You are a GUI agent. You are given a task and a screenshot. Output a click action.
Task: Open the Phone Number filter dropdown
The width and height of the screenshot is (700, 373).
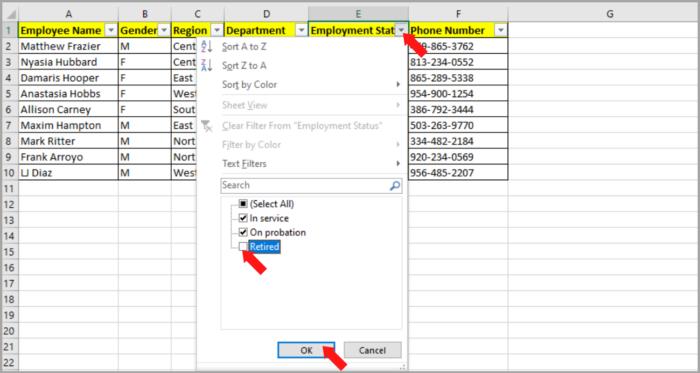tap(501, 31)
